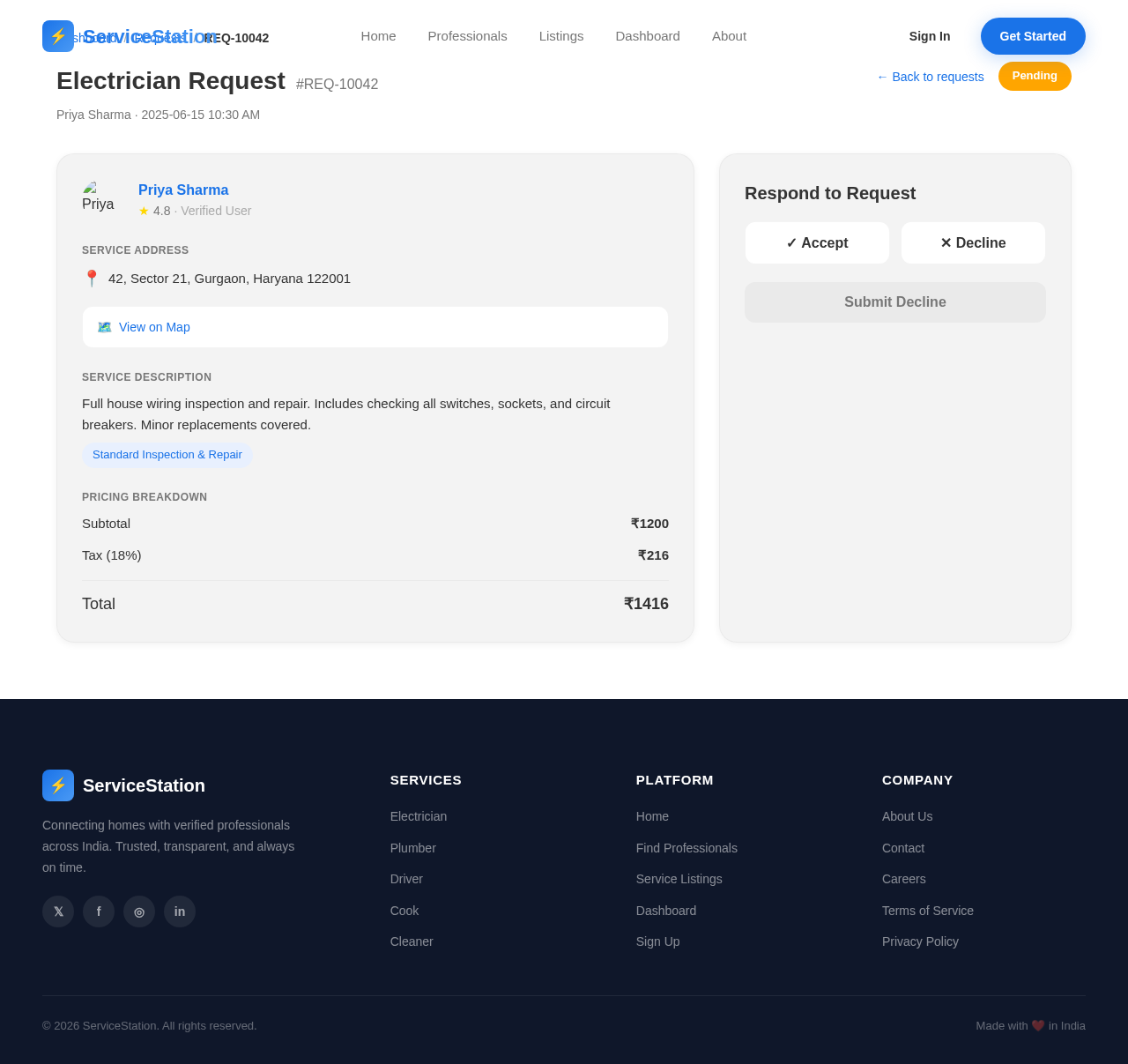Click the total amount ₹1416
1128x1064 pixels.
coord(646,604)
